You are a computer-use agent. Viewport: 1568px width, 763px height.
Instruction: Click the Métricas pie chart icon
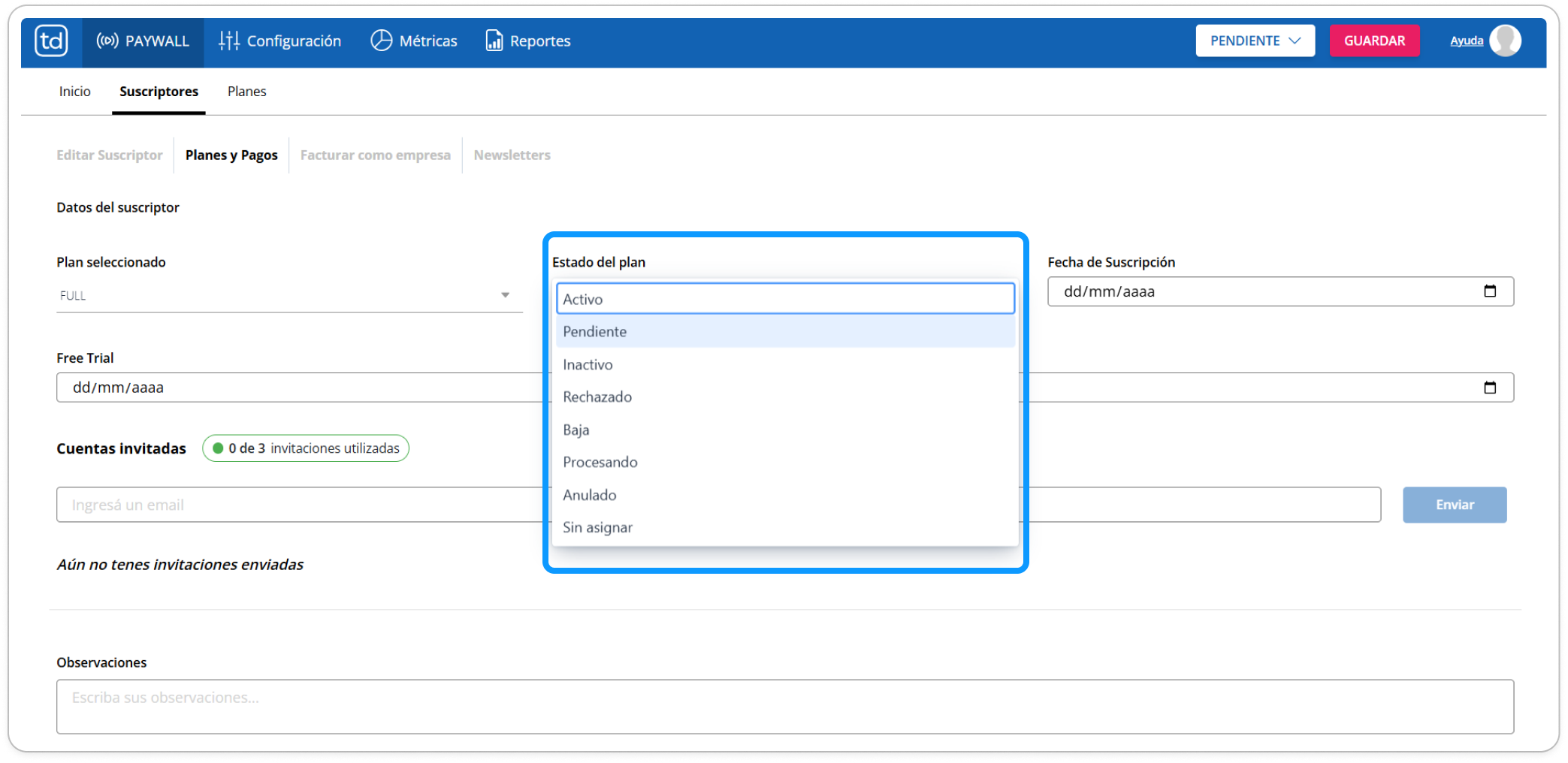(382, 41)
